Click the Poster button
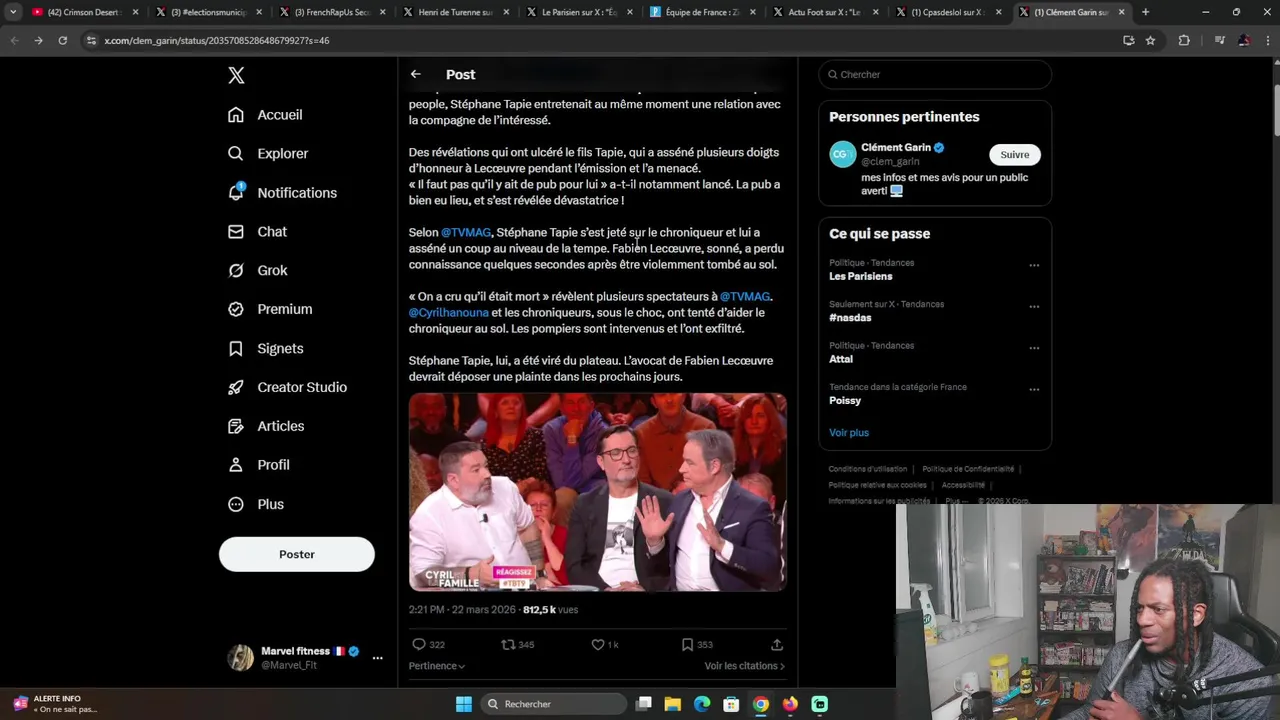The height and width of the screenshot is (720, 1280). (x=297, y=554)
